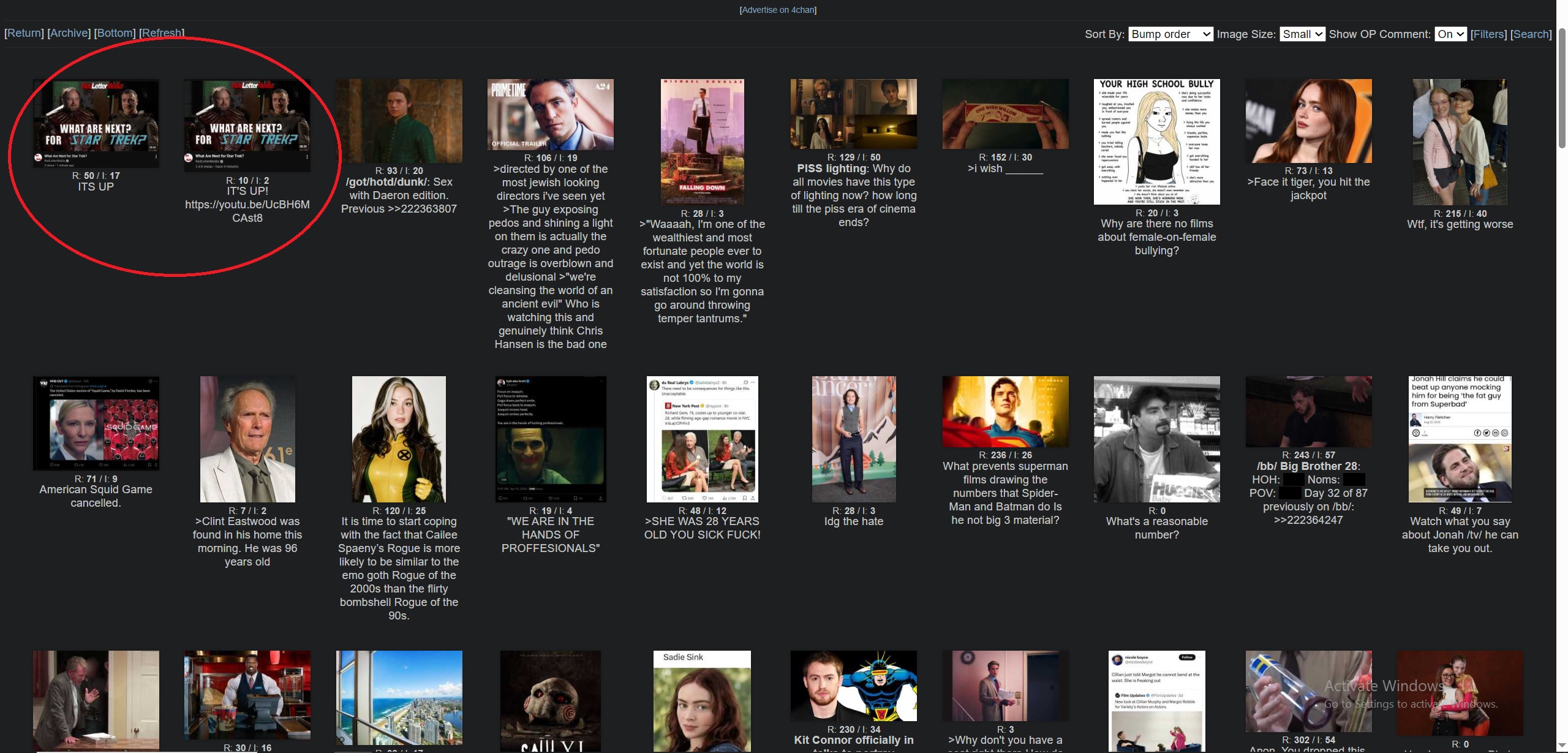
Task: Open the Show OP Comment dropdown
Action: (x=1450, y=34)
